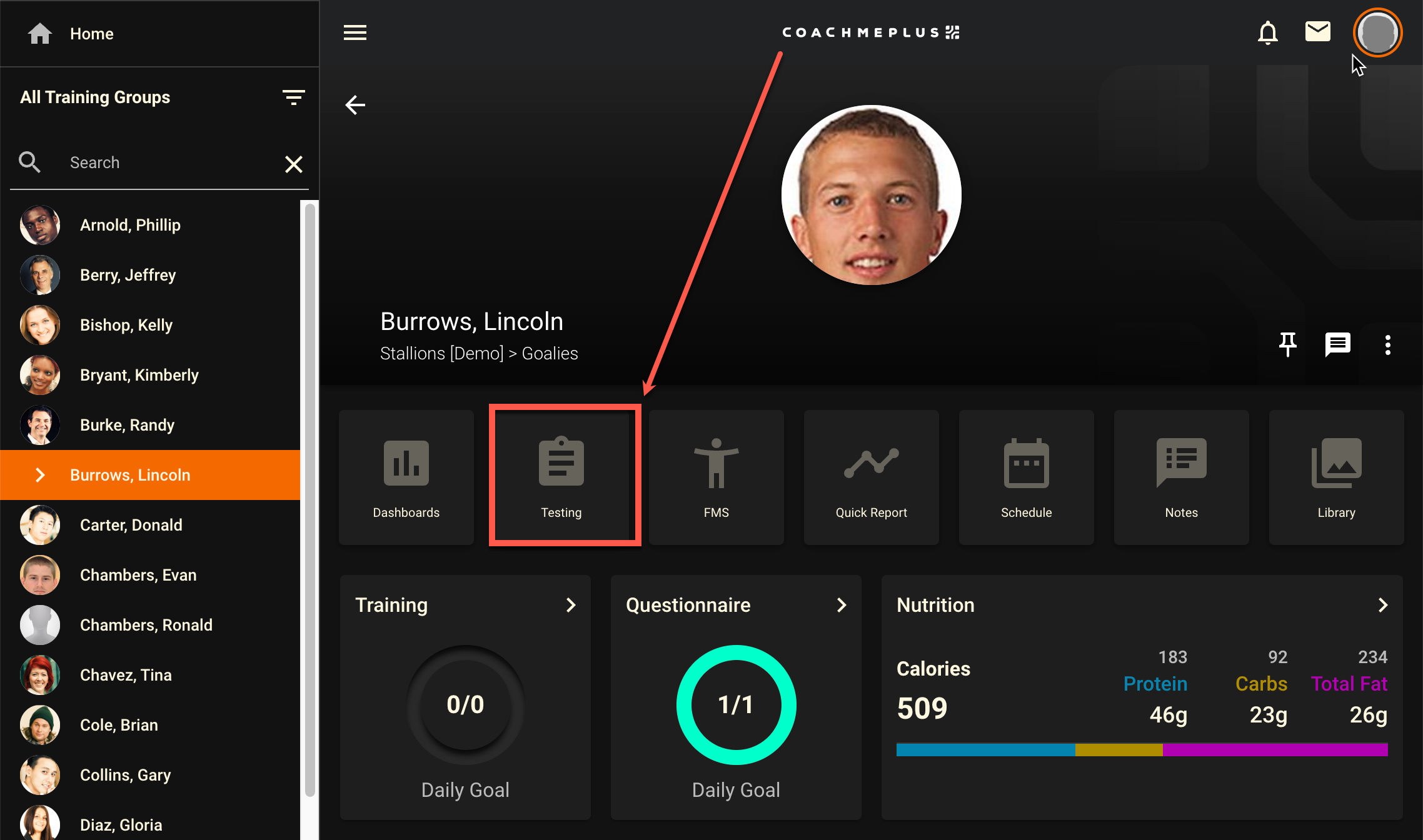Image resolution: width=1423 pixels, height=840 pixels.
Task: Open the mail envelope icon
Action: click(x=1317, y=31)
